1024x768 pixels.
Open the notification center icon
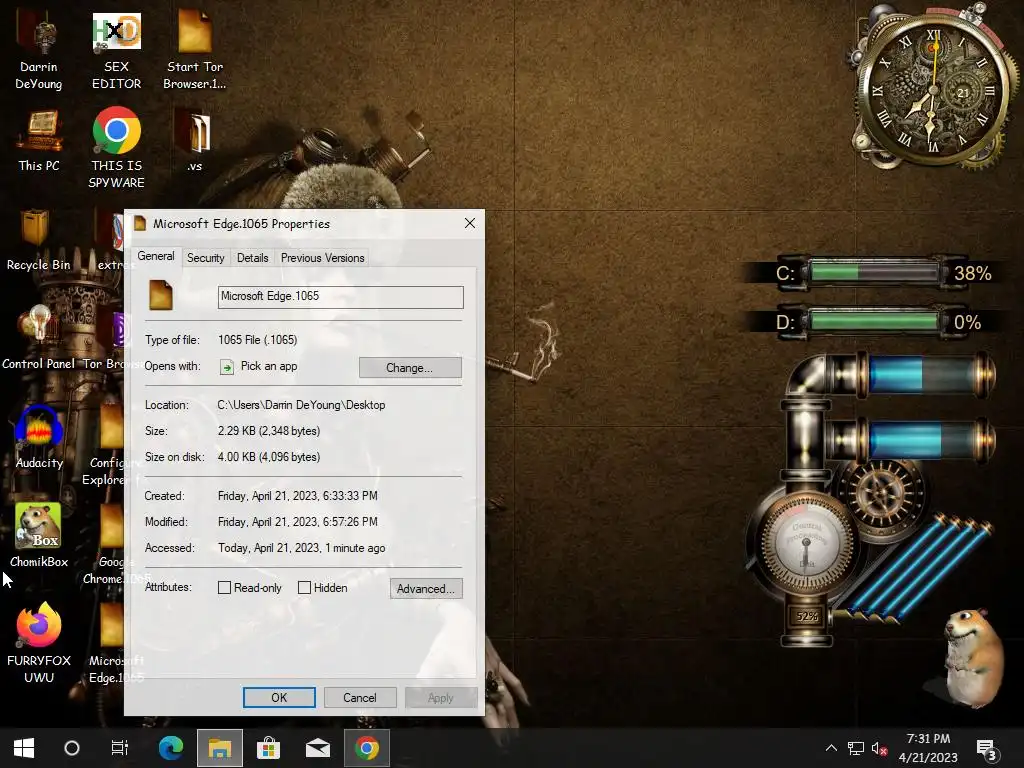[986, 750]
